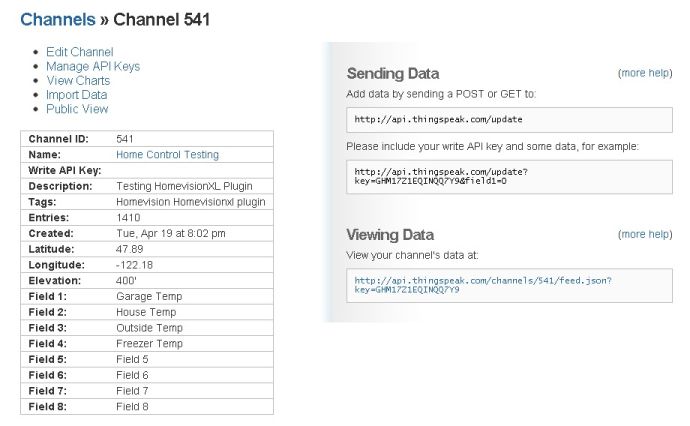Go to View Charts
The height and width of the screenshot is (426, 690).
pos(78,81)
